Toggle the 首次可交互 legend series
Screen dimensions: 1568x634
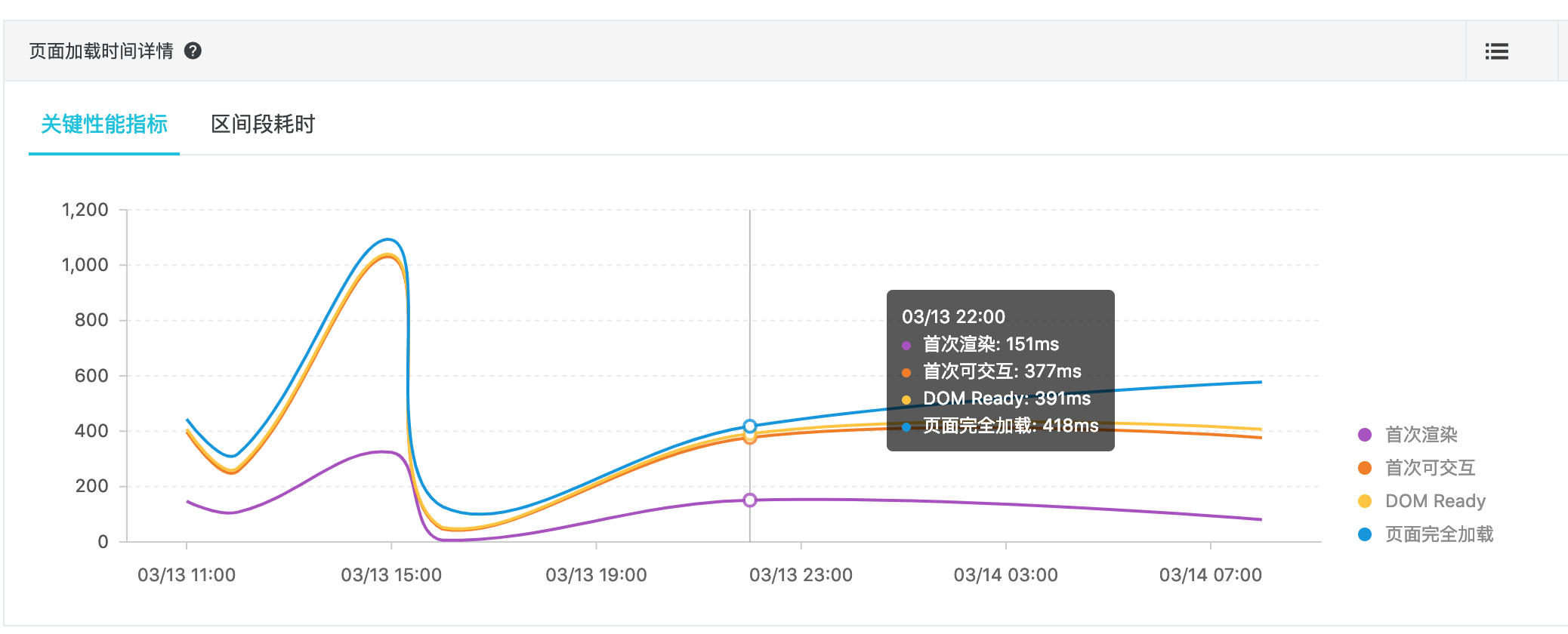pos(1417,468)
